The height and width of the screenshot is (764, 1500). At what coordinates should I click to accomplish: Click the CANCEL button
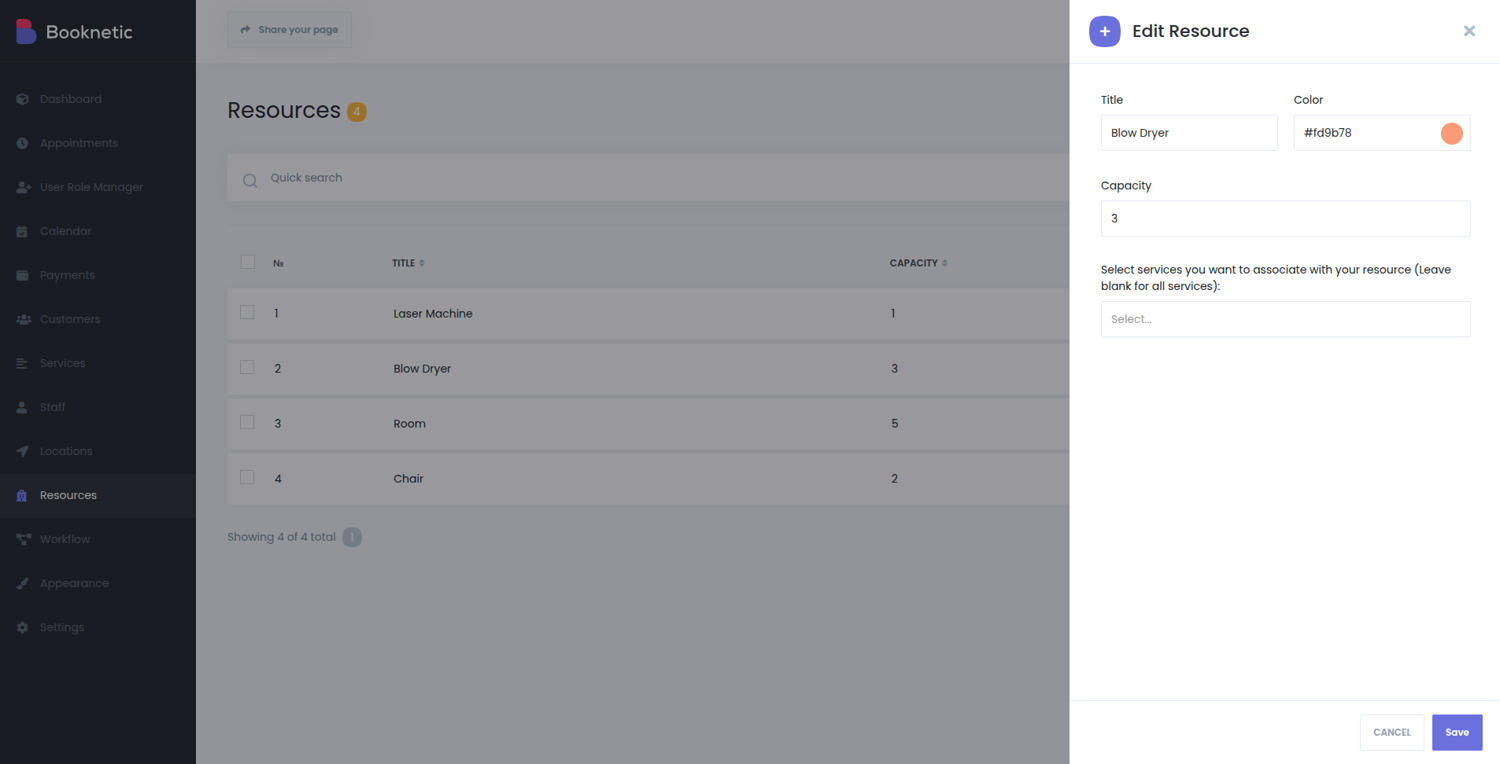coord(1391,732)
